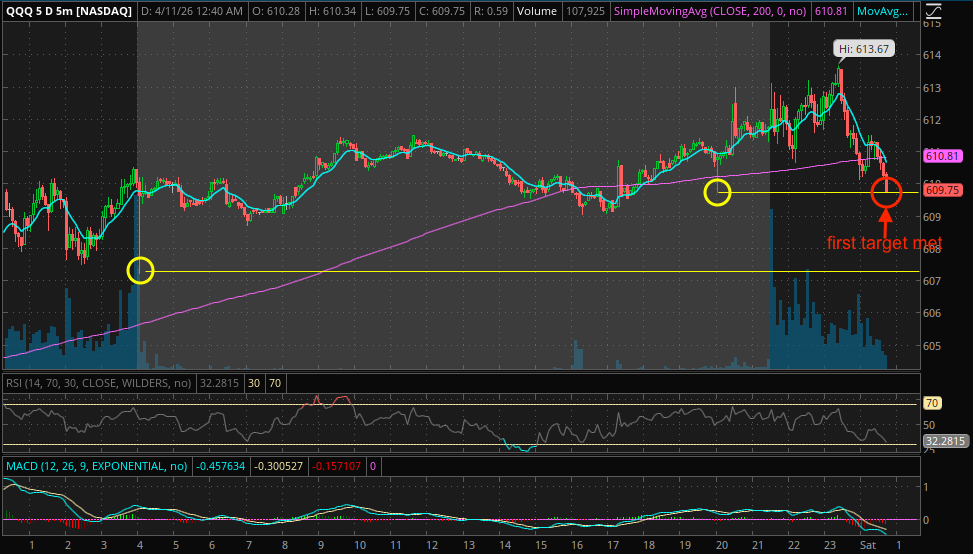Open the truncated MovAvg... study label
Screen dimensions: 973x554
(x=881, y=11)
